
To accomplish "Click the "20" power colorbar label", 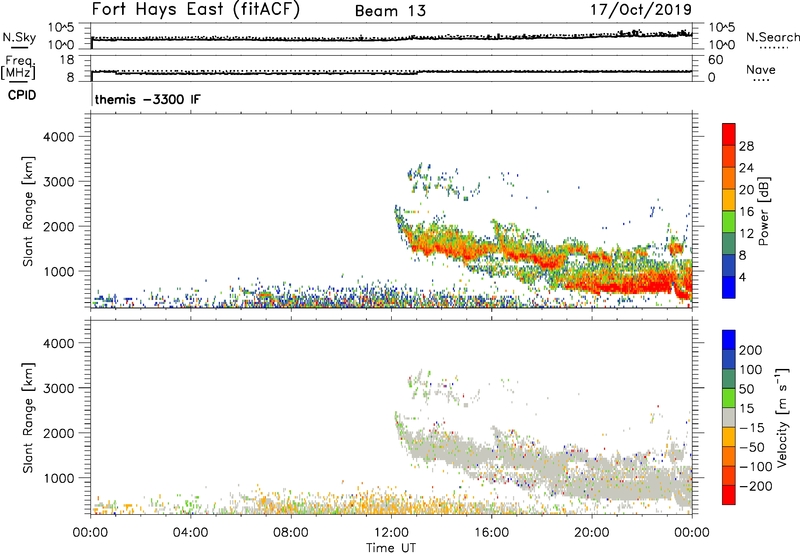I will (746, 190).
